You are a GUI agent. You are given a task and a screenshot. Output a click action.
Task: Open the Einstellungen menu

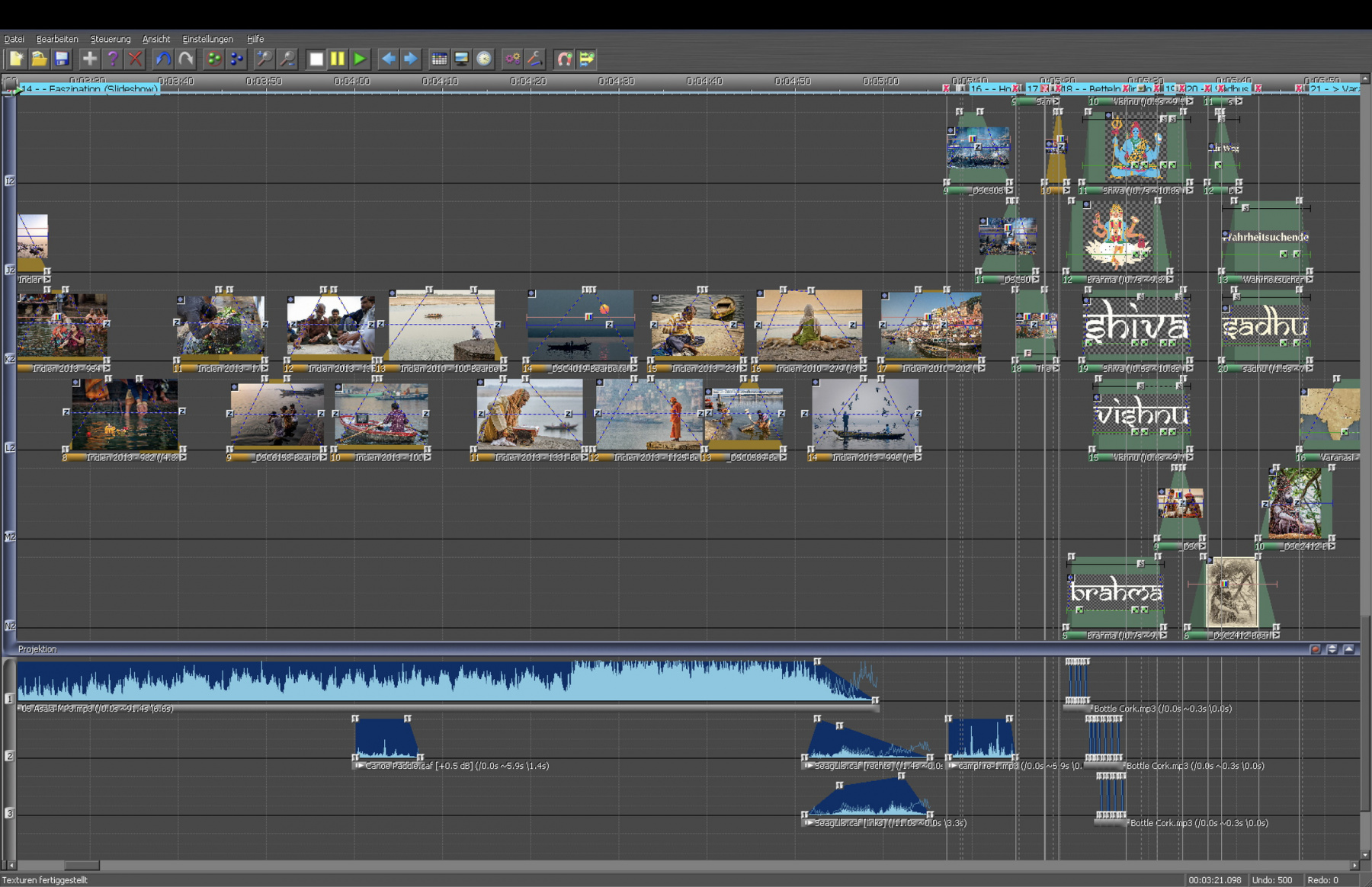pyautogui.click(x=207, y=39)
